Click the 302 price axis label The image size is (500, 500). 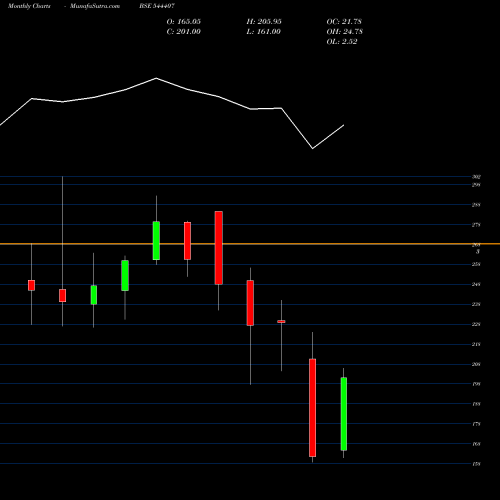(476, 177)
